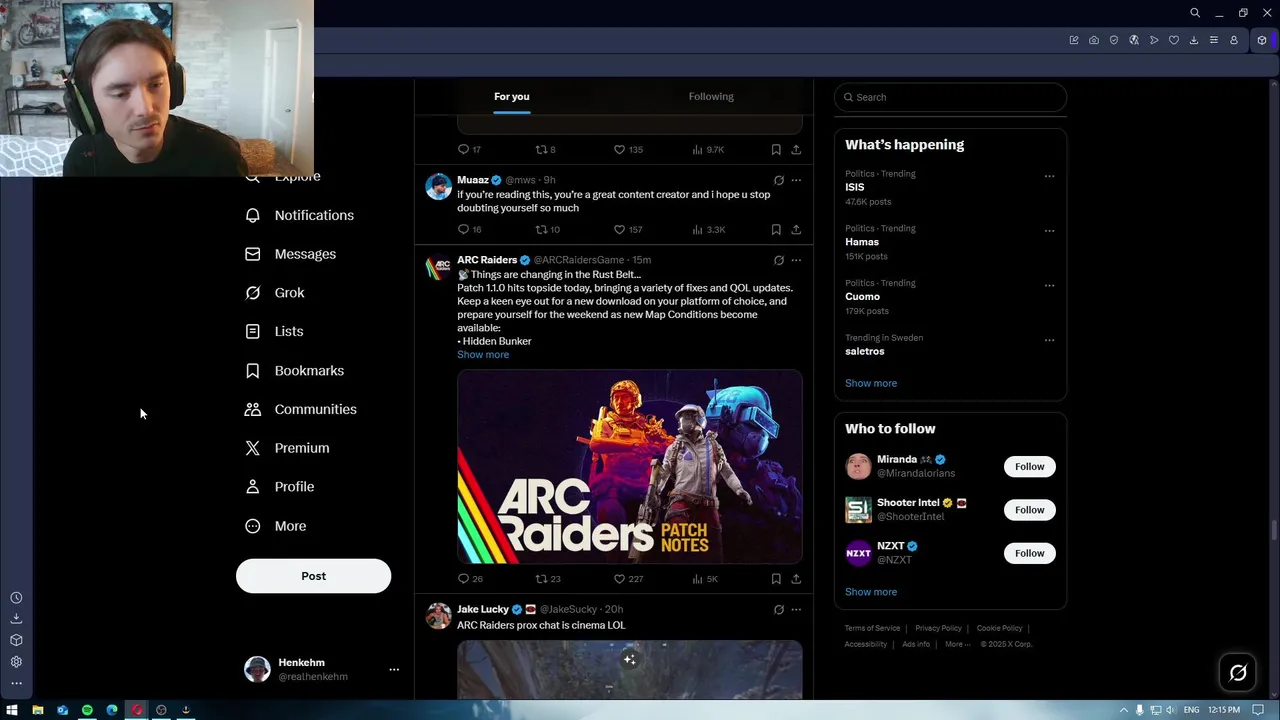Follow NZXT
Image resolution: width=1280 pixels, height=720 pixels.
click(1029, 553)
